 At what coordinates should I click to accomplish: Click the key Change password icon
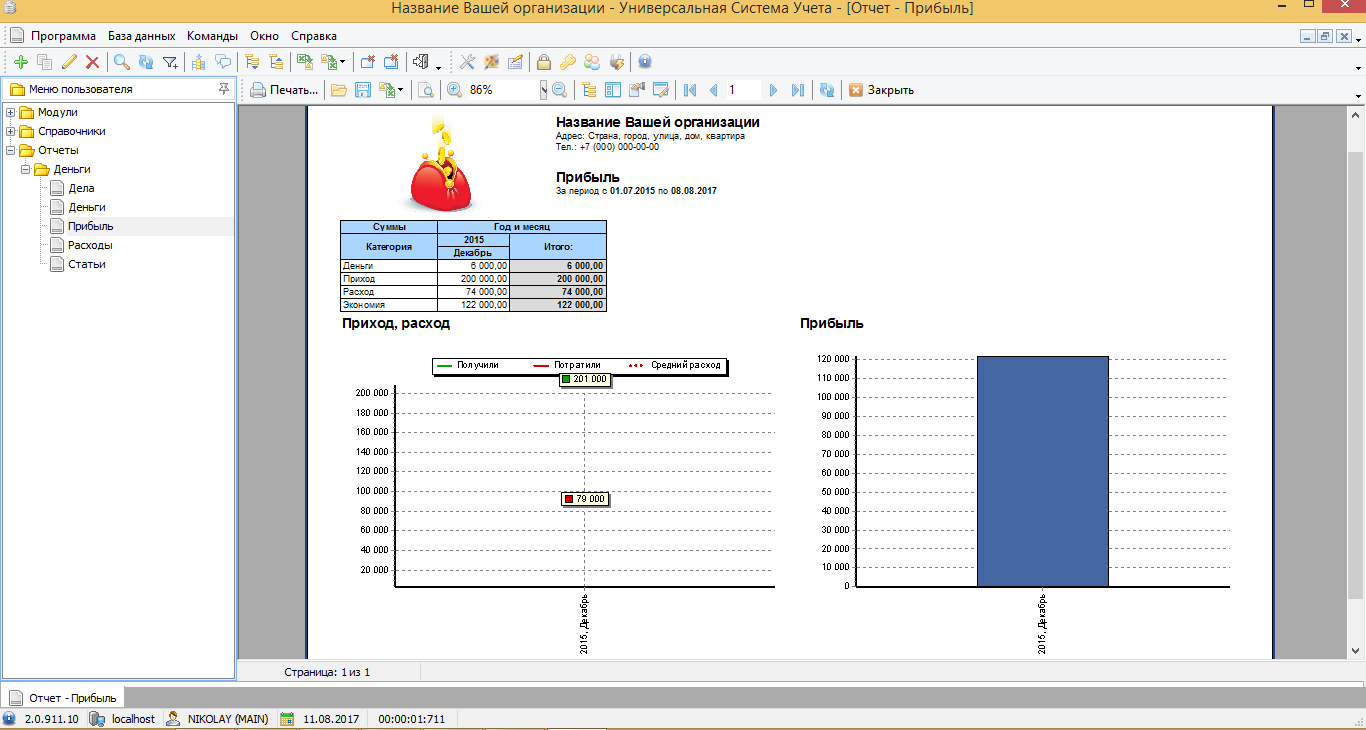coord(568,62)
